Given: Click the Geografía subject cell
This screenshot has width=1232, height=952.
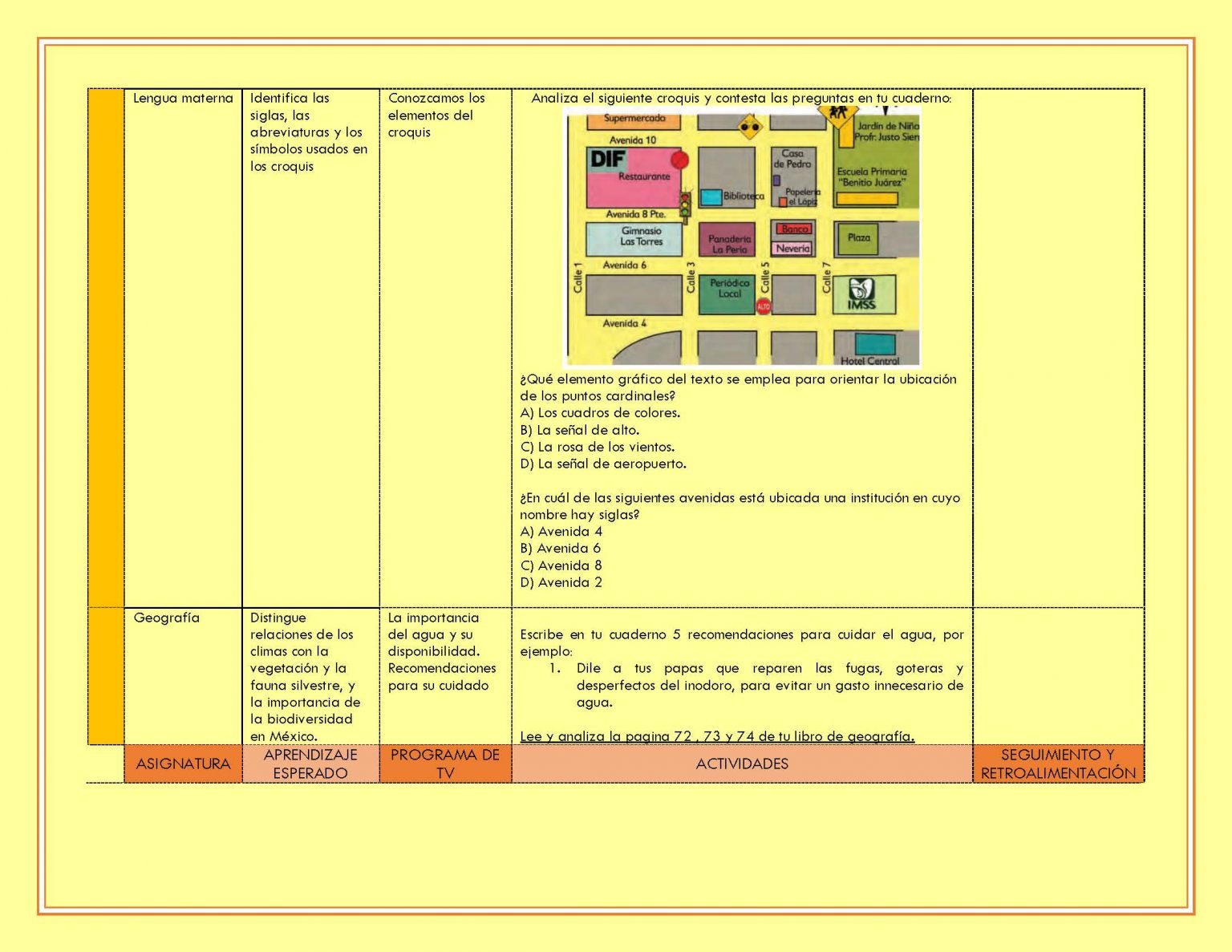Looking at the screenshot, I should point(166,618).
